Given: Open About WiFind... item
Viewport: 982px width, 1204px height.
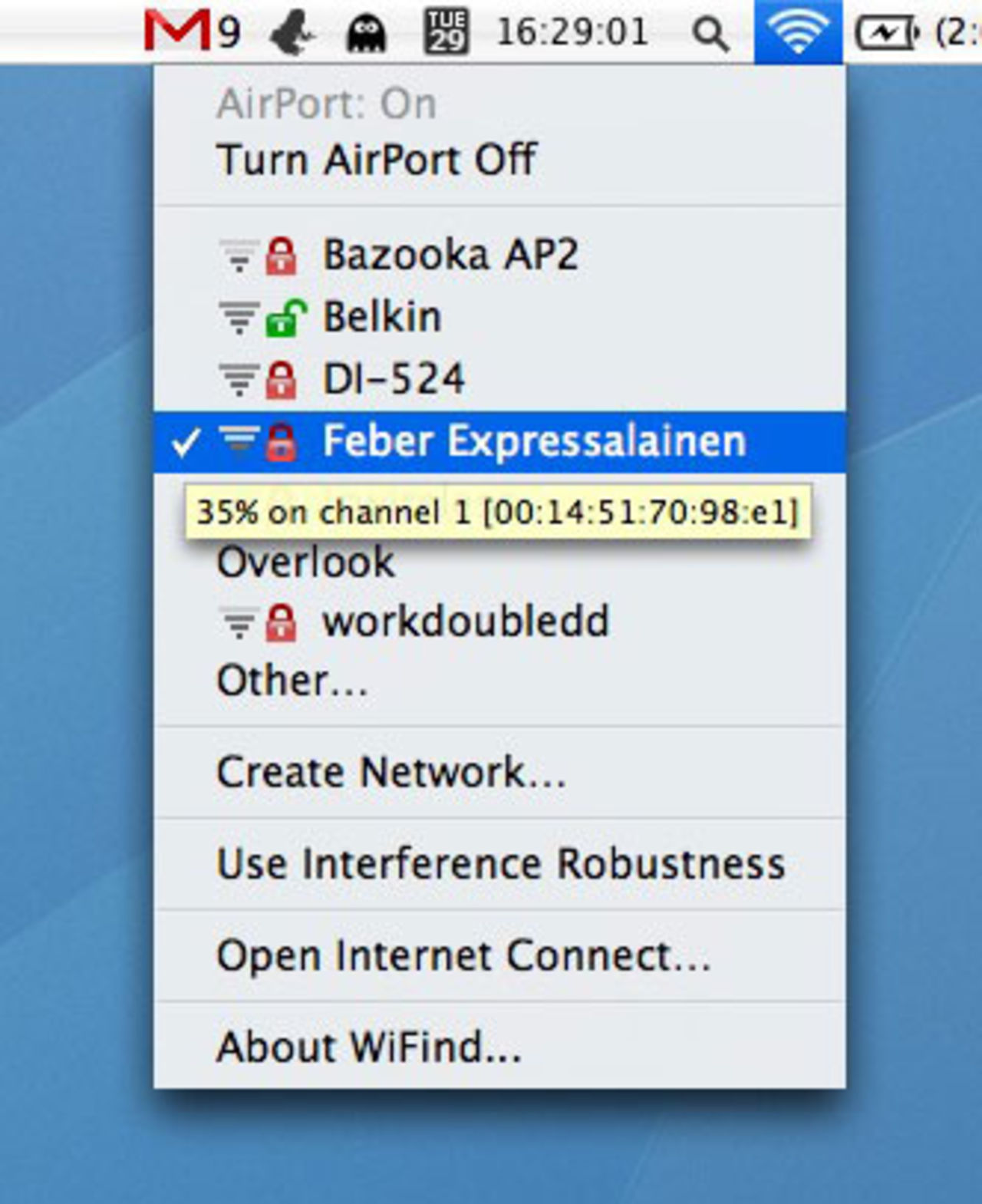Looking at the screenshot, I should point(369,1047).
